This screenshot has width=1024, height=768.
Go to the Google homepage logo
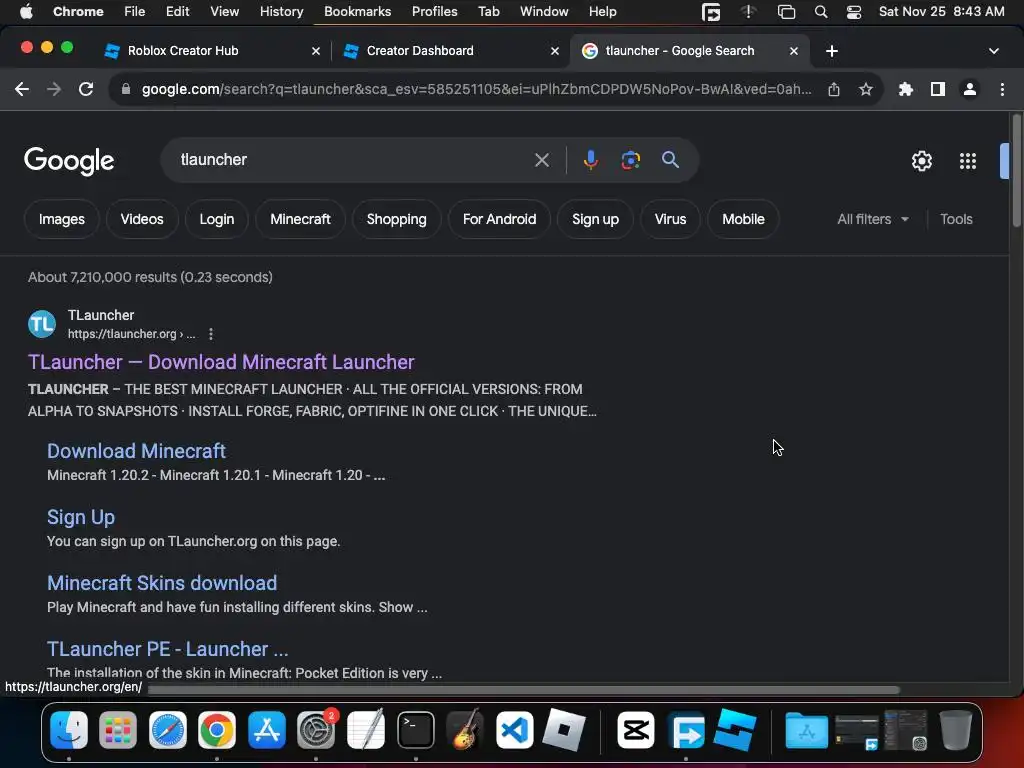(69, 161)
